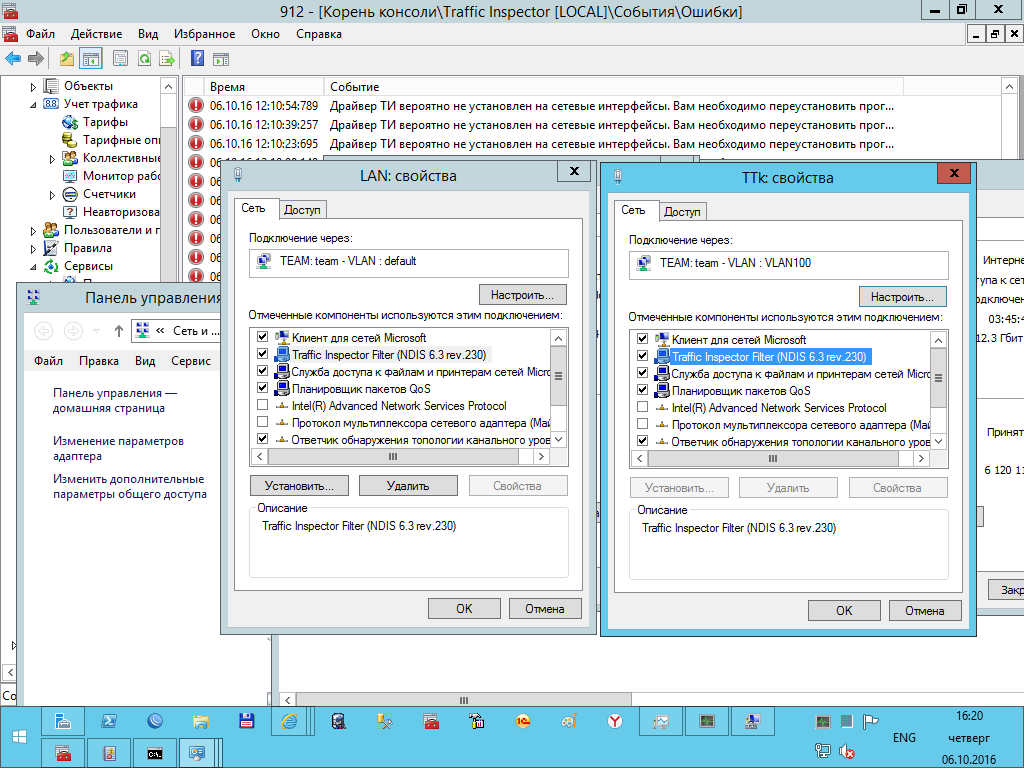Open Internet Explorer from the taskbar
1024x768 pixels.
[289, 721]
